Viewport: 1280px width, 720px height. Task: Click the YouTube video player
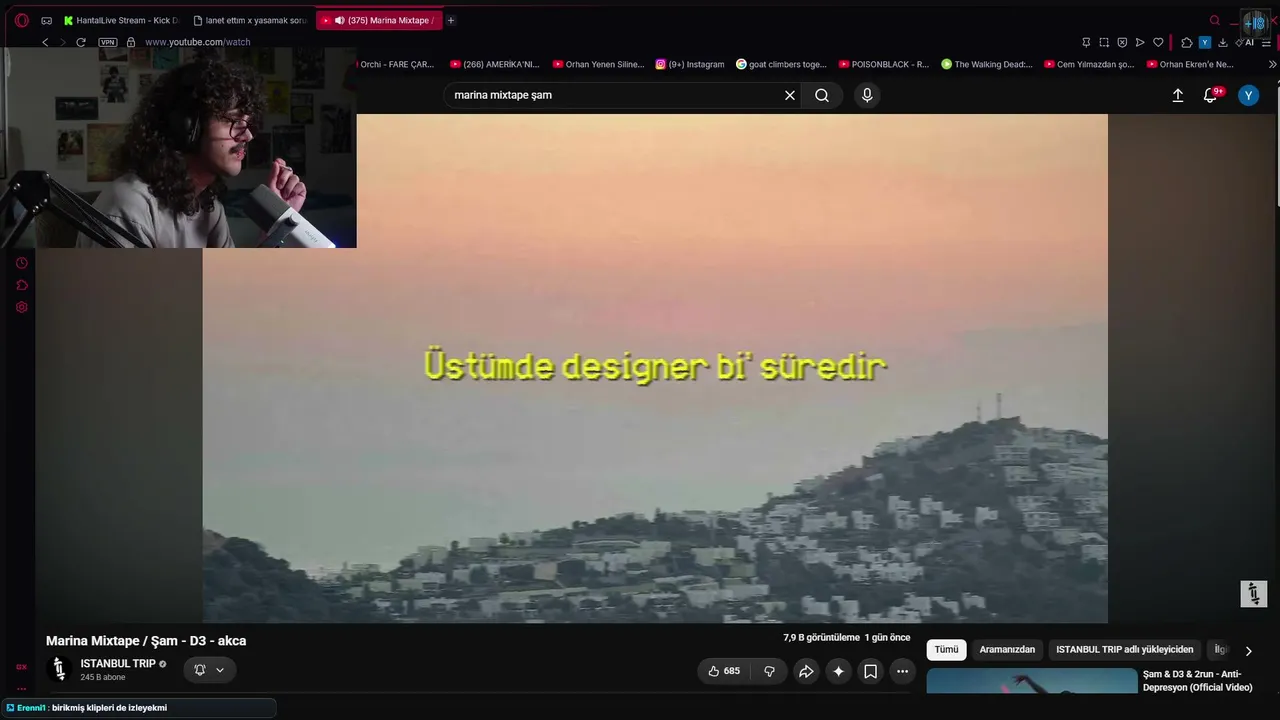(655, 368)
